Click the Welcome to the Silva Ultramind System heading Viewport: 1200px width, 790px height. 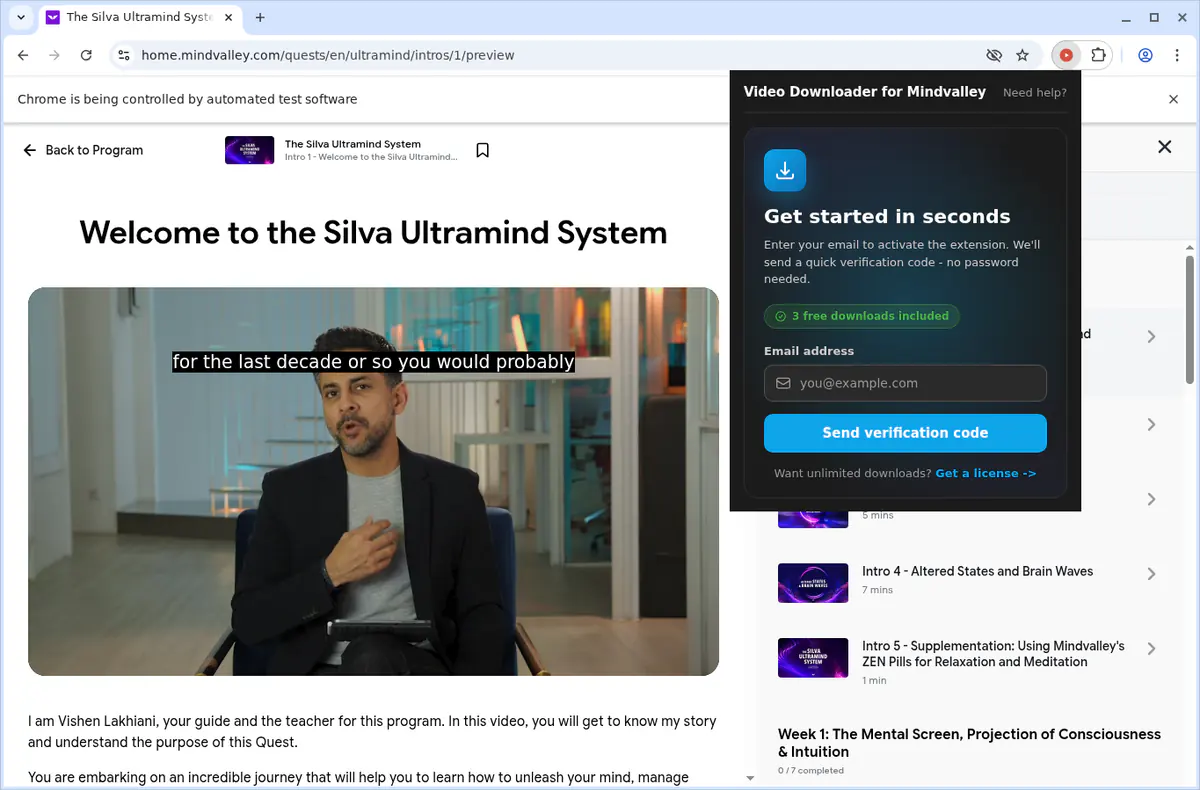click(373, 233)
